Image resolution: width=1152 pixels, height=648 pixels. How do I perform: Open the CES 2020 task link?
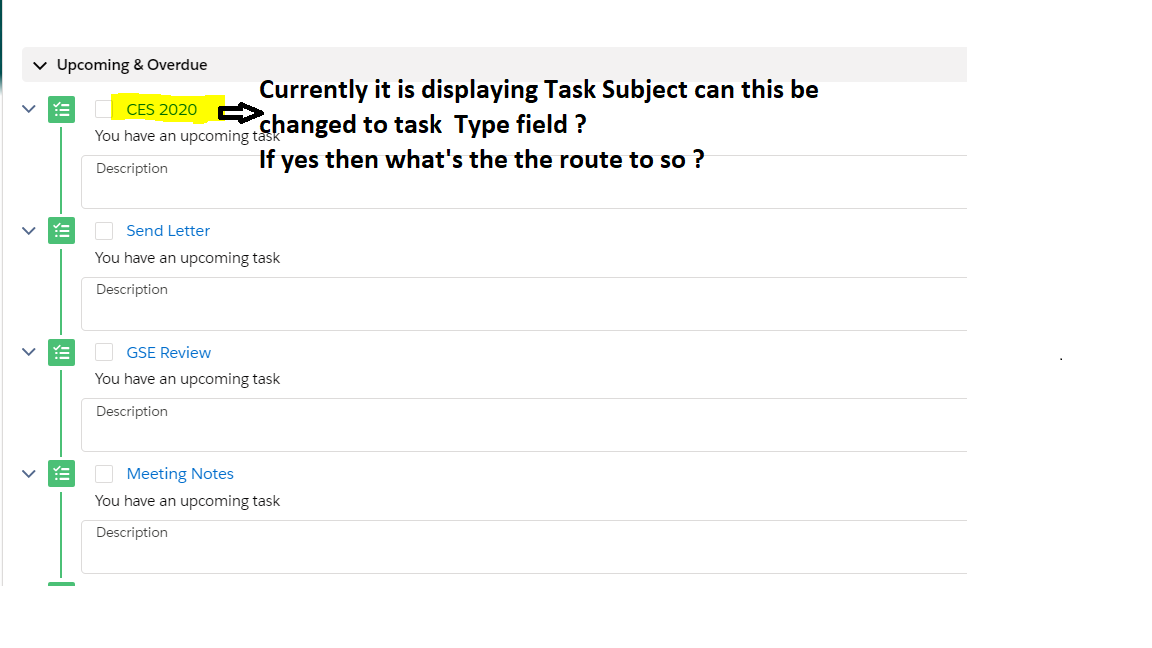coord(160,109)
